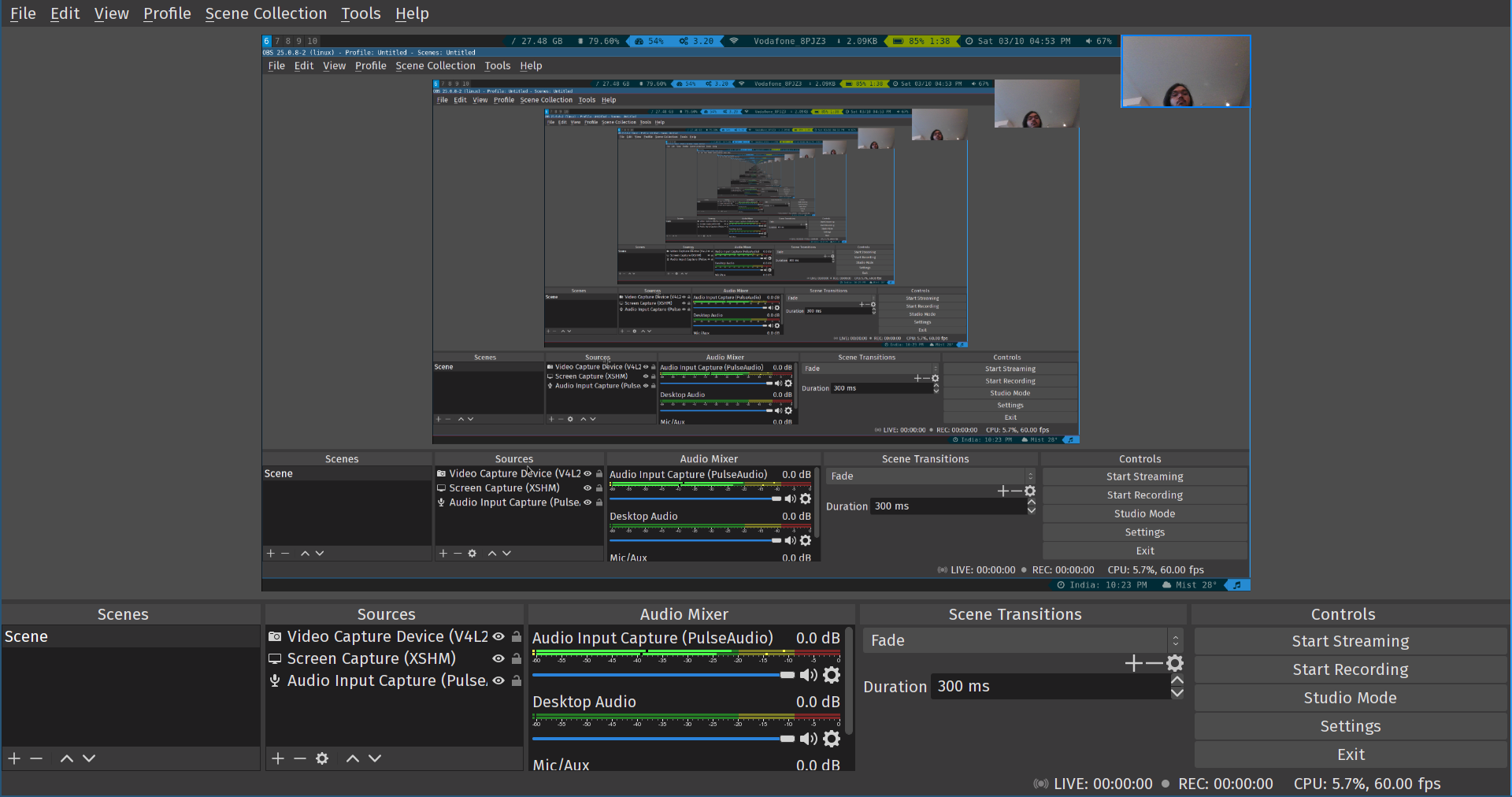The height and width of the screenshot is (797, 1512).
Task: Add a new source with the plus icon
Action: pyautogui.click(x=278, y=758)
